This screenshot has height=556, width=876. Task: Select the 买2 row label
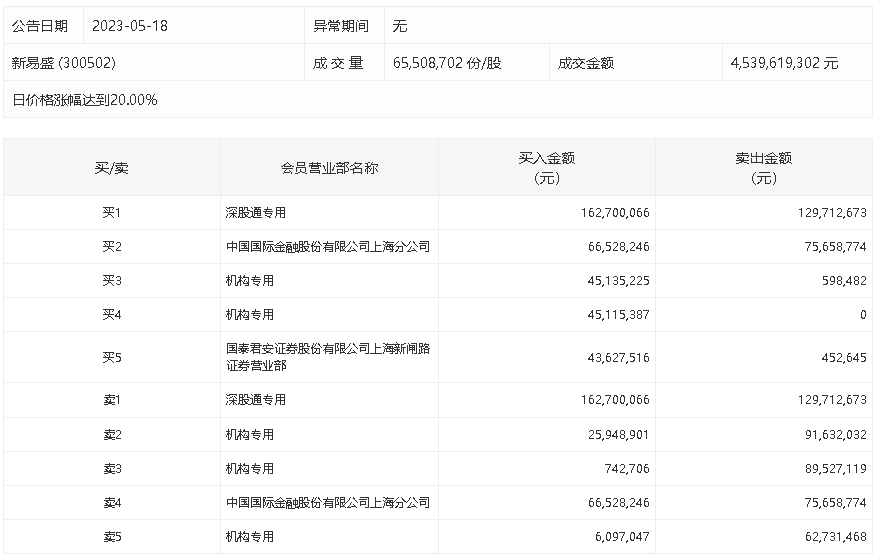pos(112,246)
